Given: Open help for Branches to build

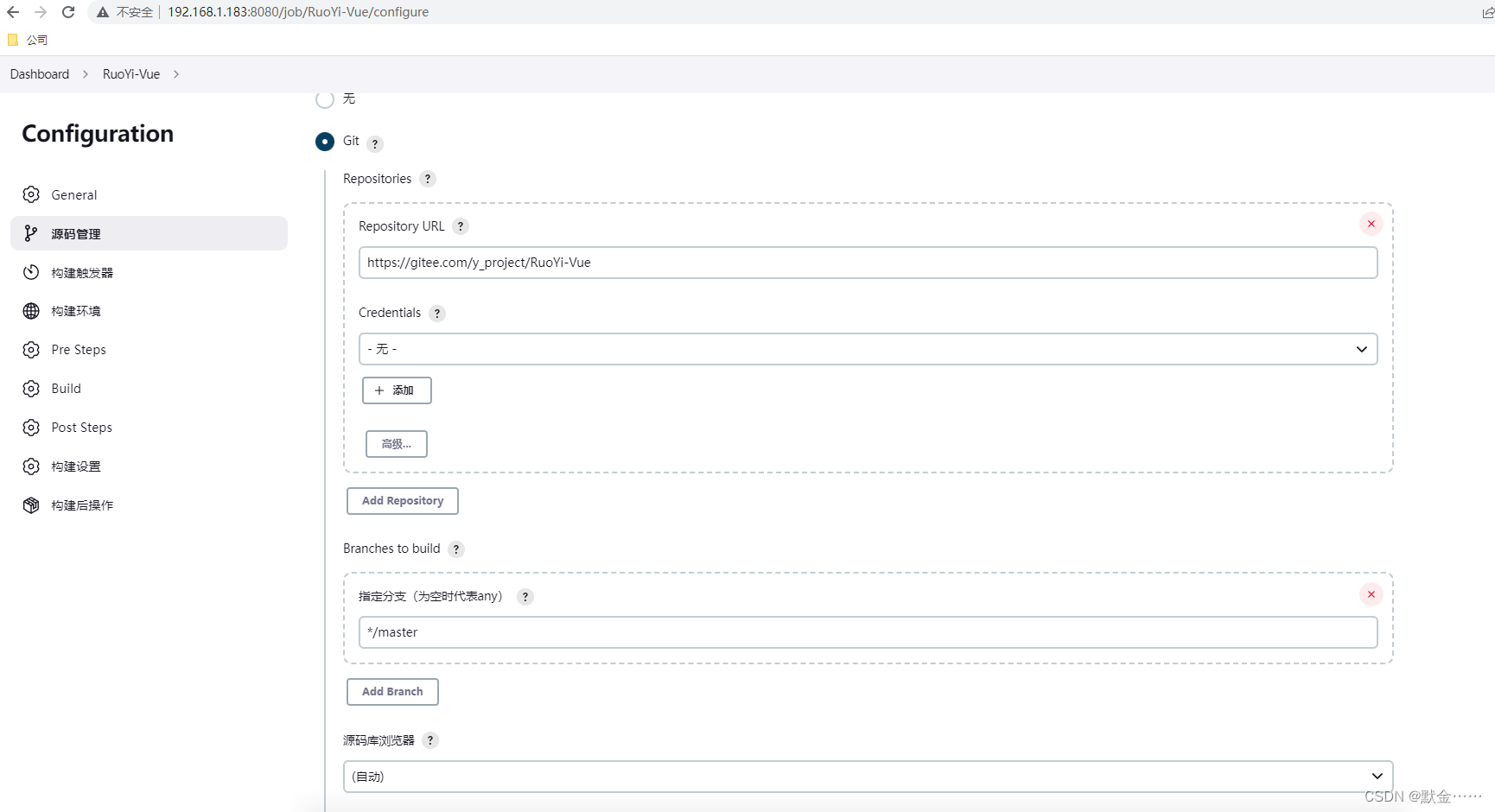Looking at the screenshot, I should (456, 549).
